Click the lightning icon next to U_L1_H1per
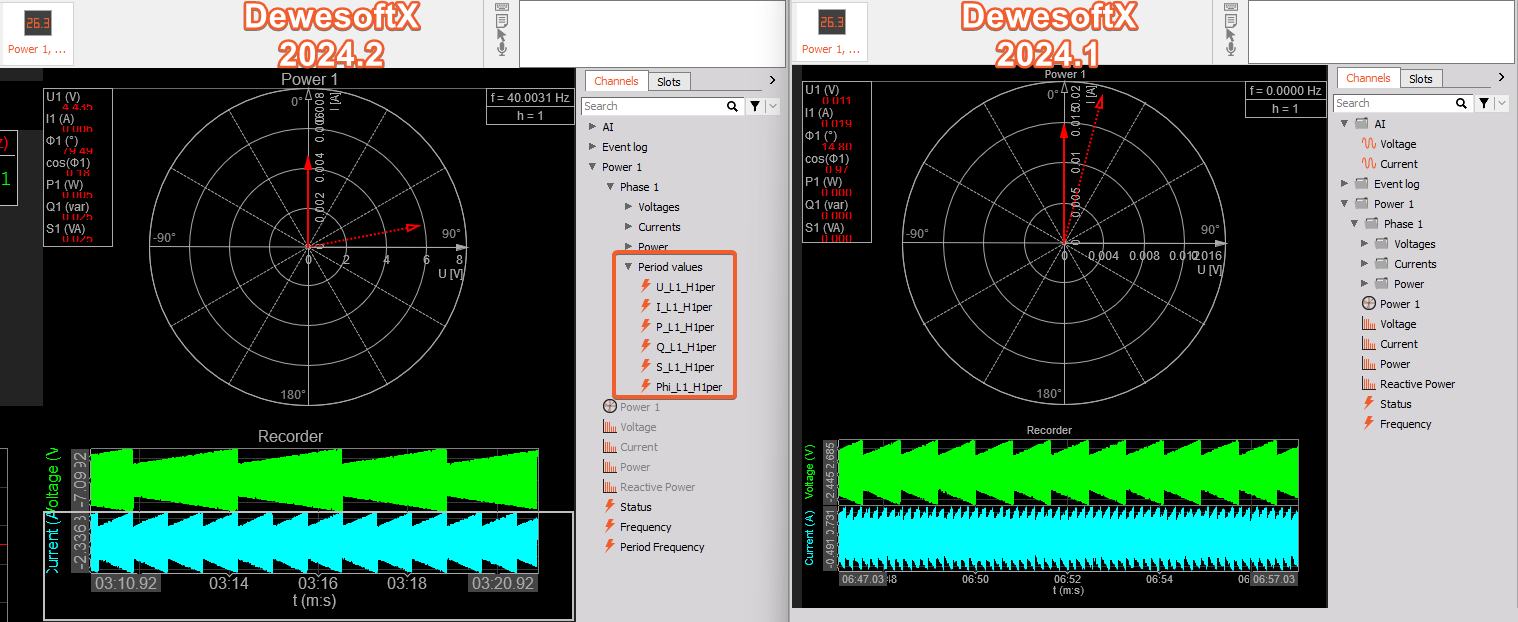This screenshot has width=1518, height=622. [646, 286]
